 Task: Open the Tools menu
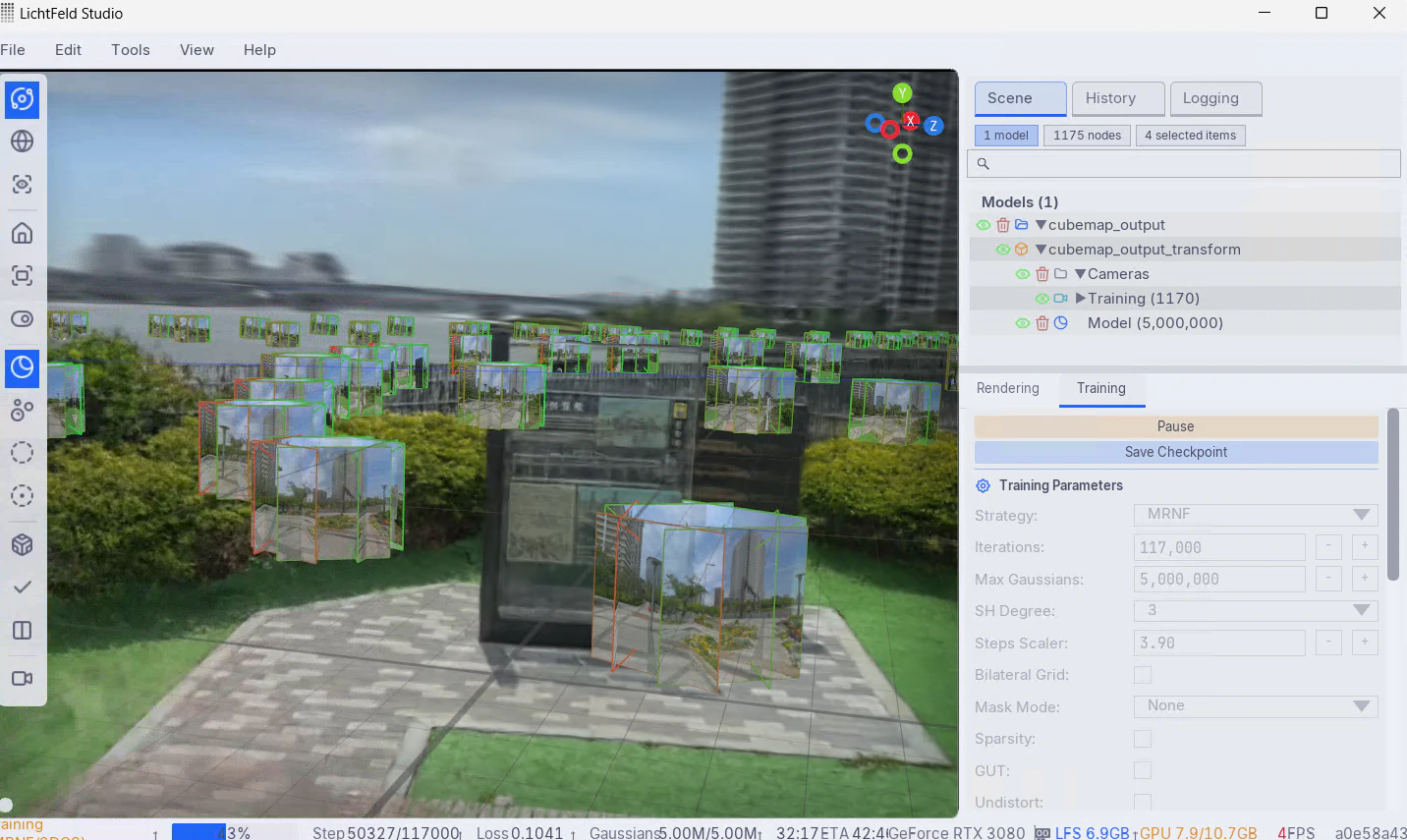(x=131, y=50)
